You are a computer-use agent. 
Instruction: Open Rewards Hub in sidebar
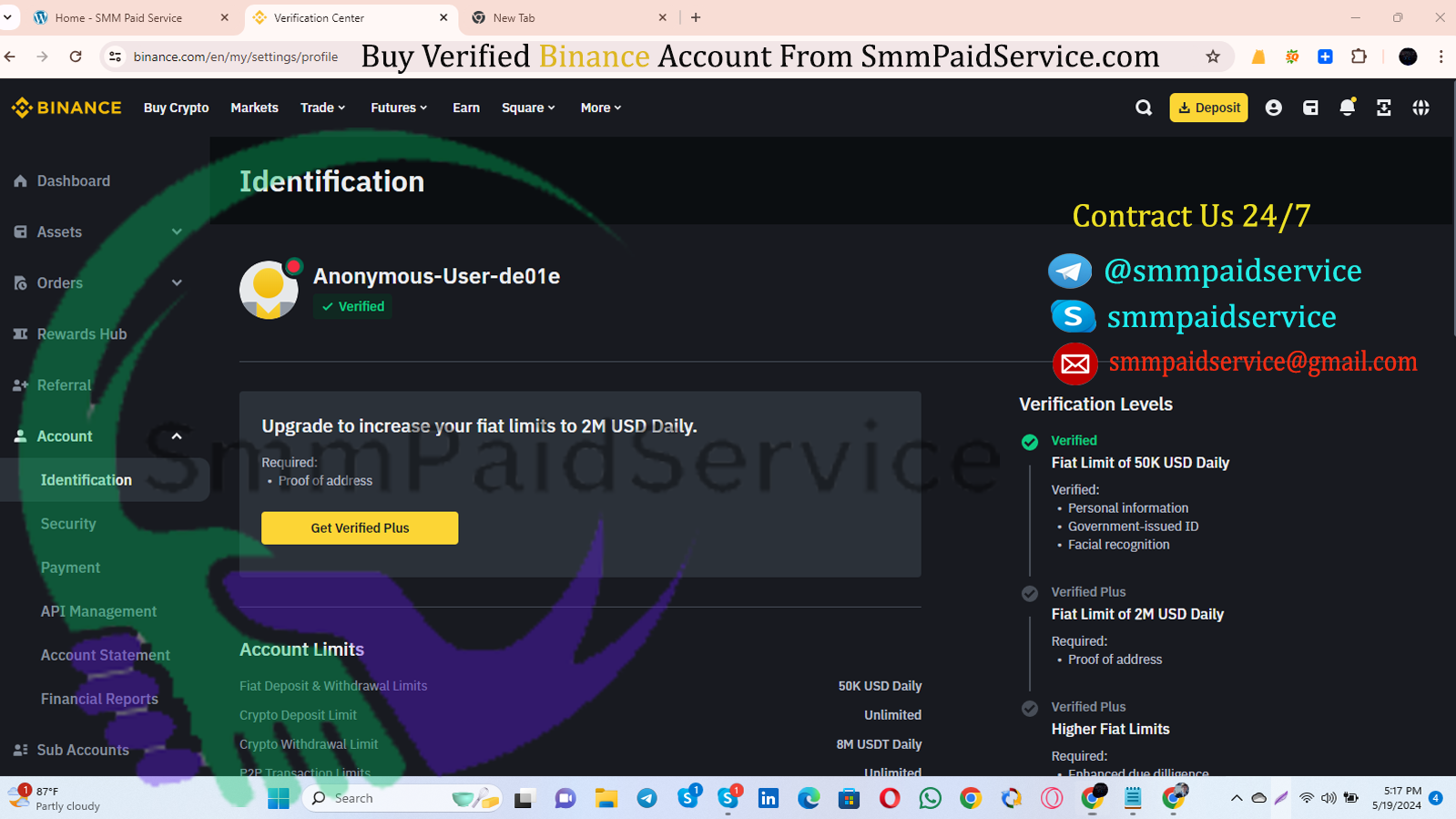81,334
